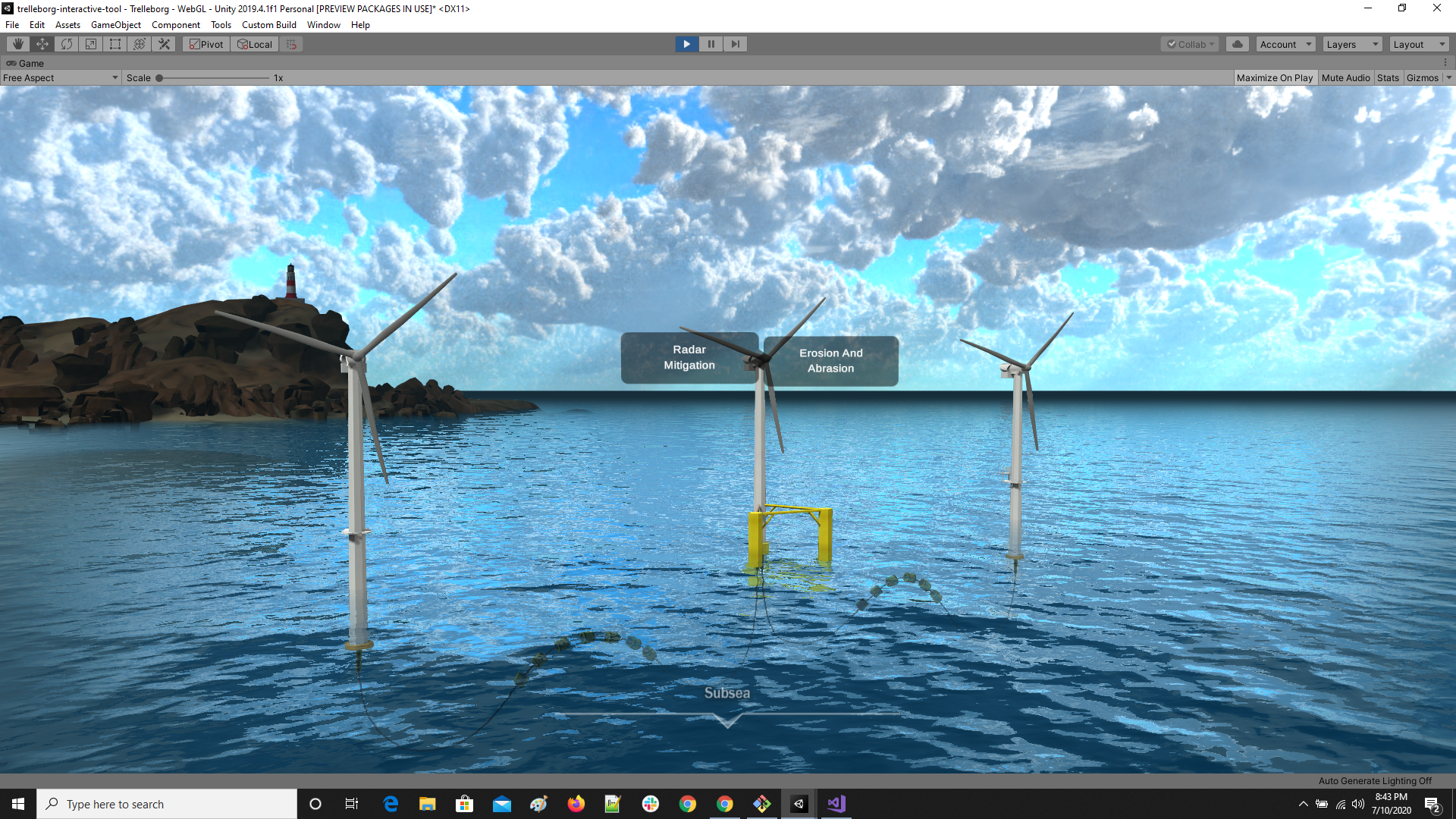
Task: Open Notepad++ from taskbar
Action: click(x=613, y=804)
